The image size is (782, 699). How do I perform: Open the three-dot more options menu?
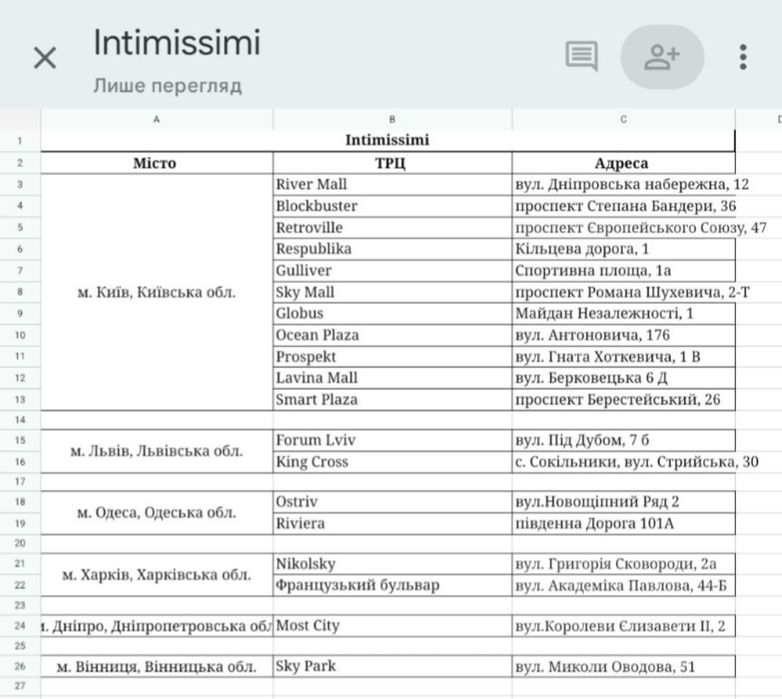pos(743,57)
